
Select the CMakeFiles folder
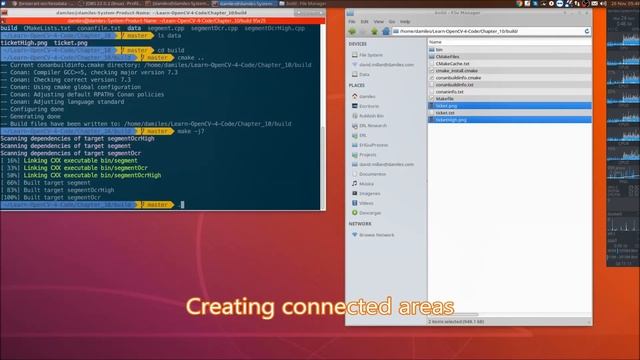click(x=509, y=57)
